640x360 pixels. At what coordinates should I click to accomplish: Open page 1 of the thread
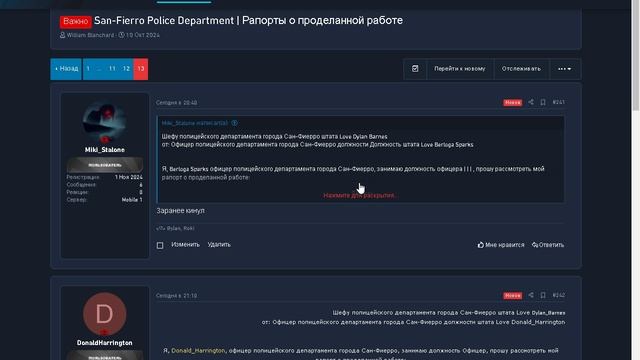[88, 69]
